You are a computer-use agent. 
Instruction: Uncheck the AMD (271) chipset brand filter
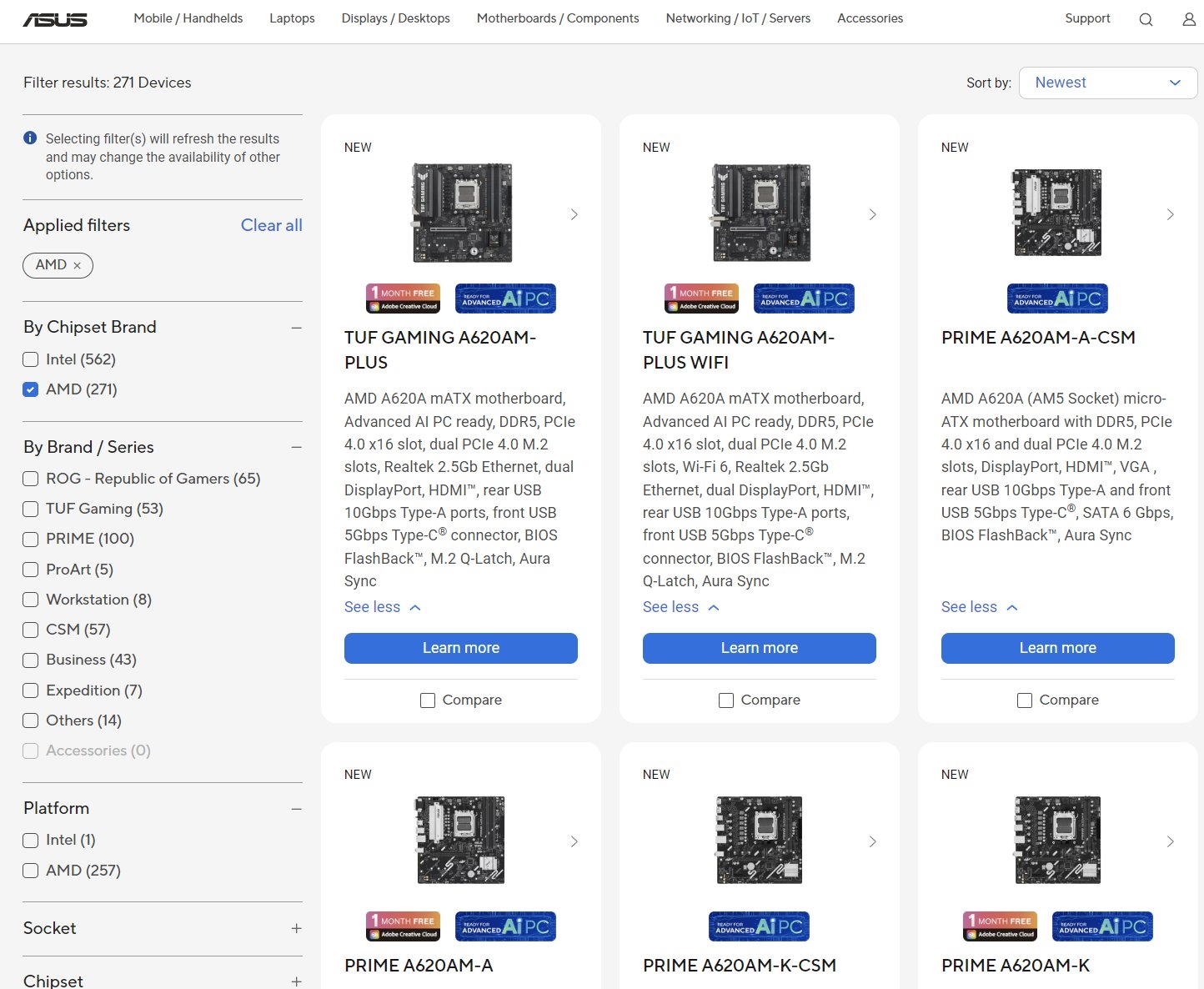(31, 389)
